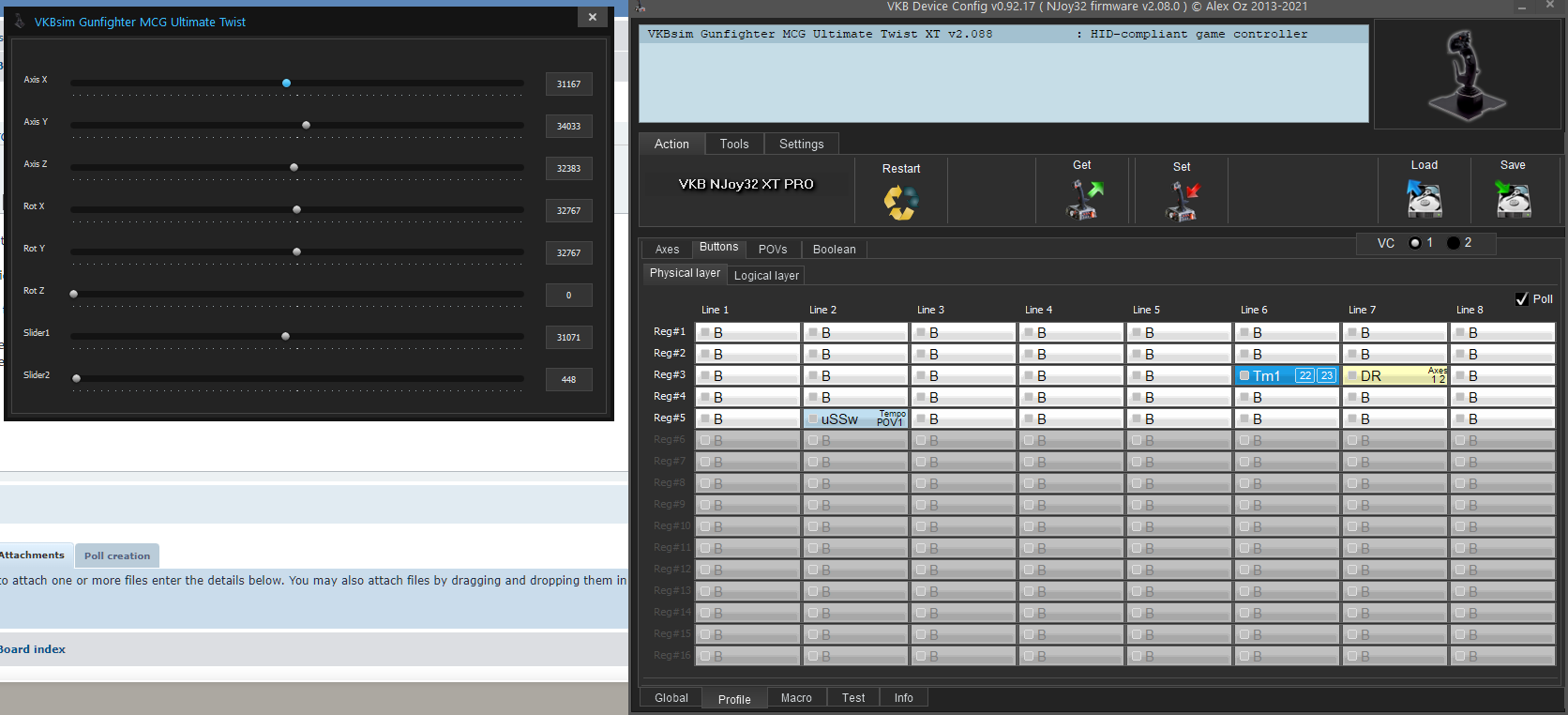Switch to the POVs tab

[773, 249]
